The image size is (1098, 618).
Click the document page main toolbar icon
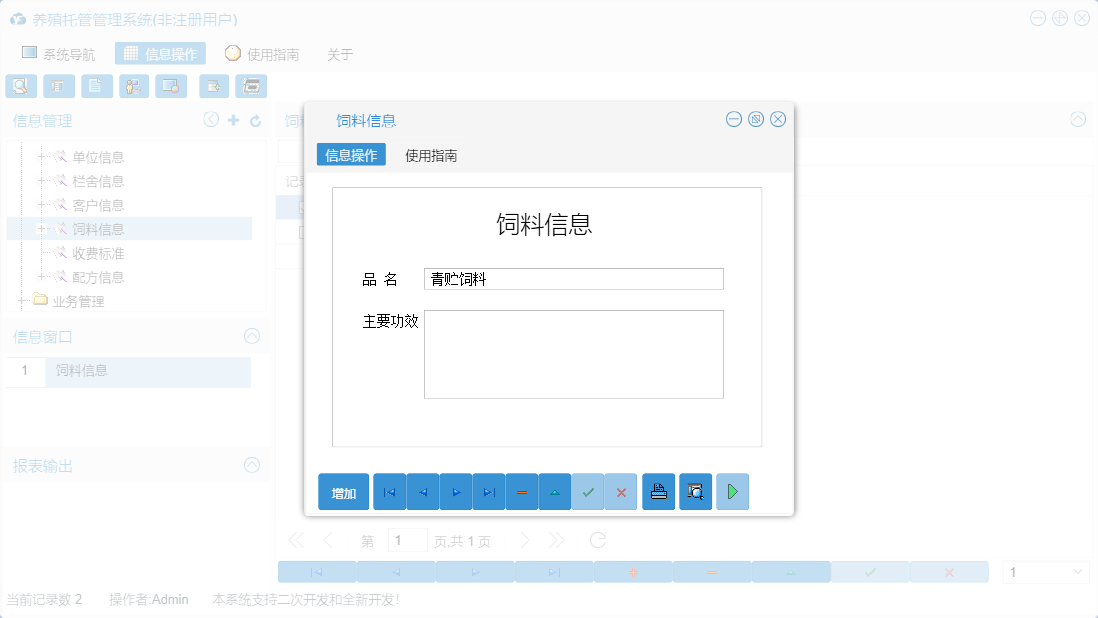click(97, 86)
